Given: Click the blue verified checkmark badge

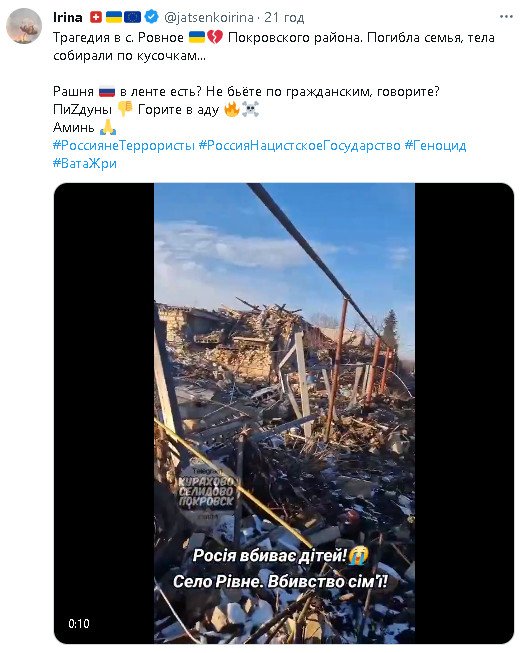Looking at the screenshot, I should (152, 17).
